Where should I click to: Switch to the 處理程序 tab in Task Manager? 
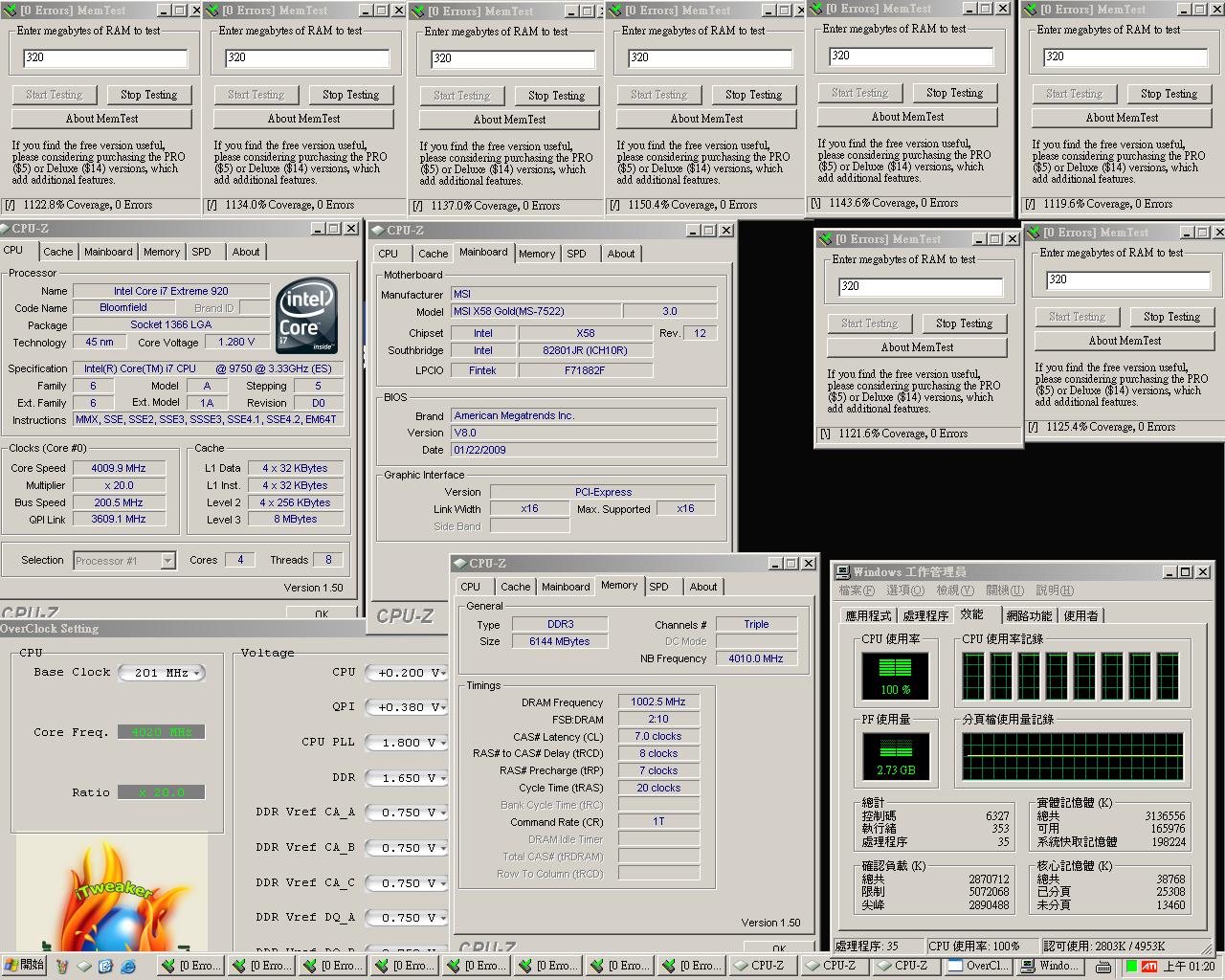click(925, 616)
